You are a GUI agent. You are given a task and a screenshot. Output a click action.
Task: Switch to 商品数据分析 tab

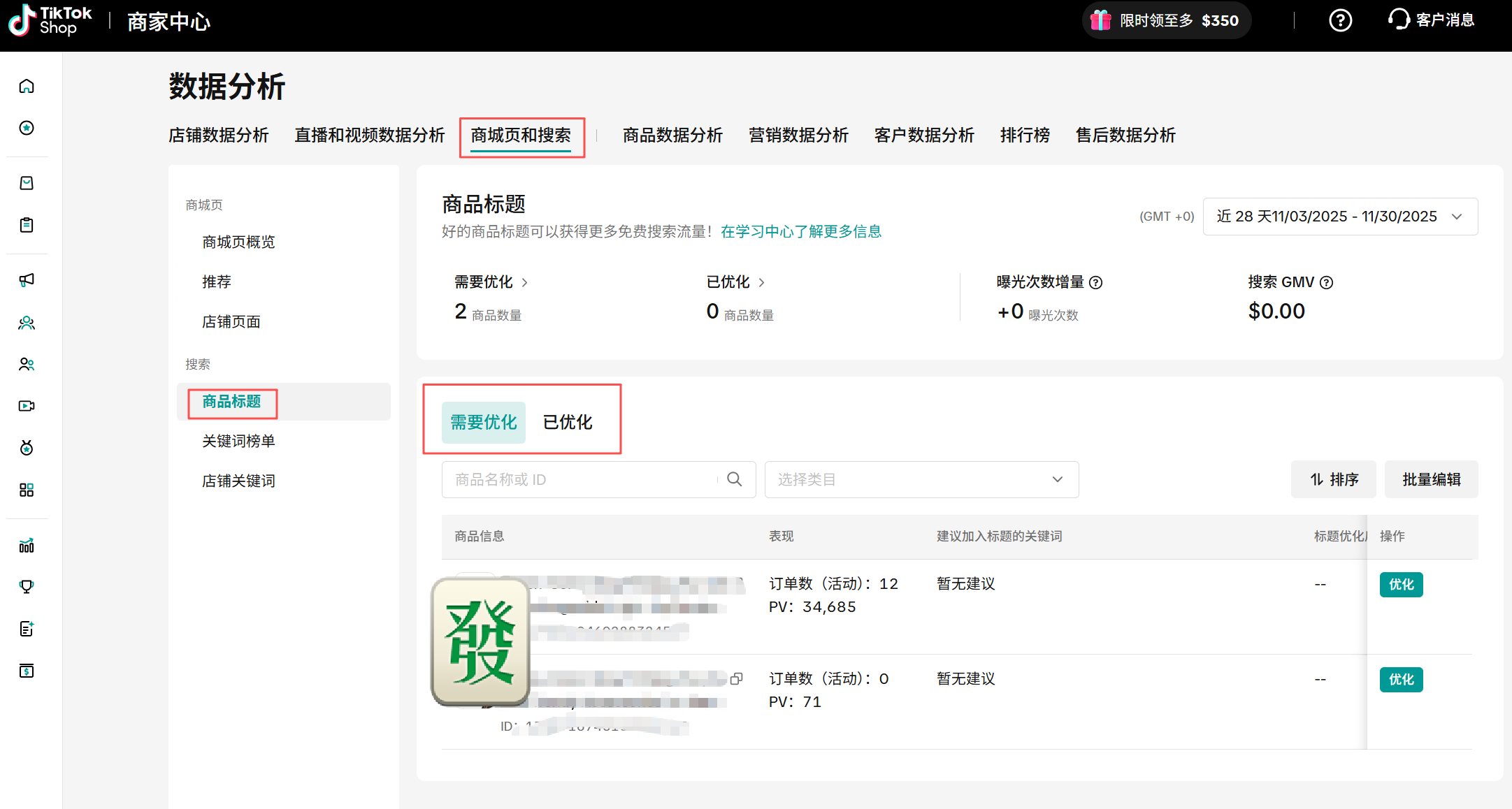(x=672, y=135)
